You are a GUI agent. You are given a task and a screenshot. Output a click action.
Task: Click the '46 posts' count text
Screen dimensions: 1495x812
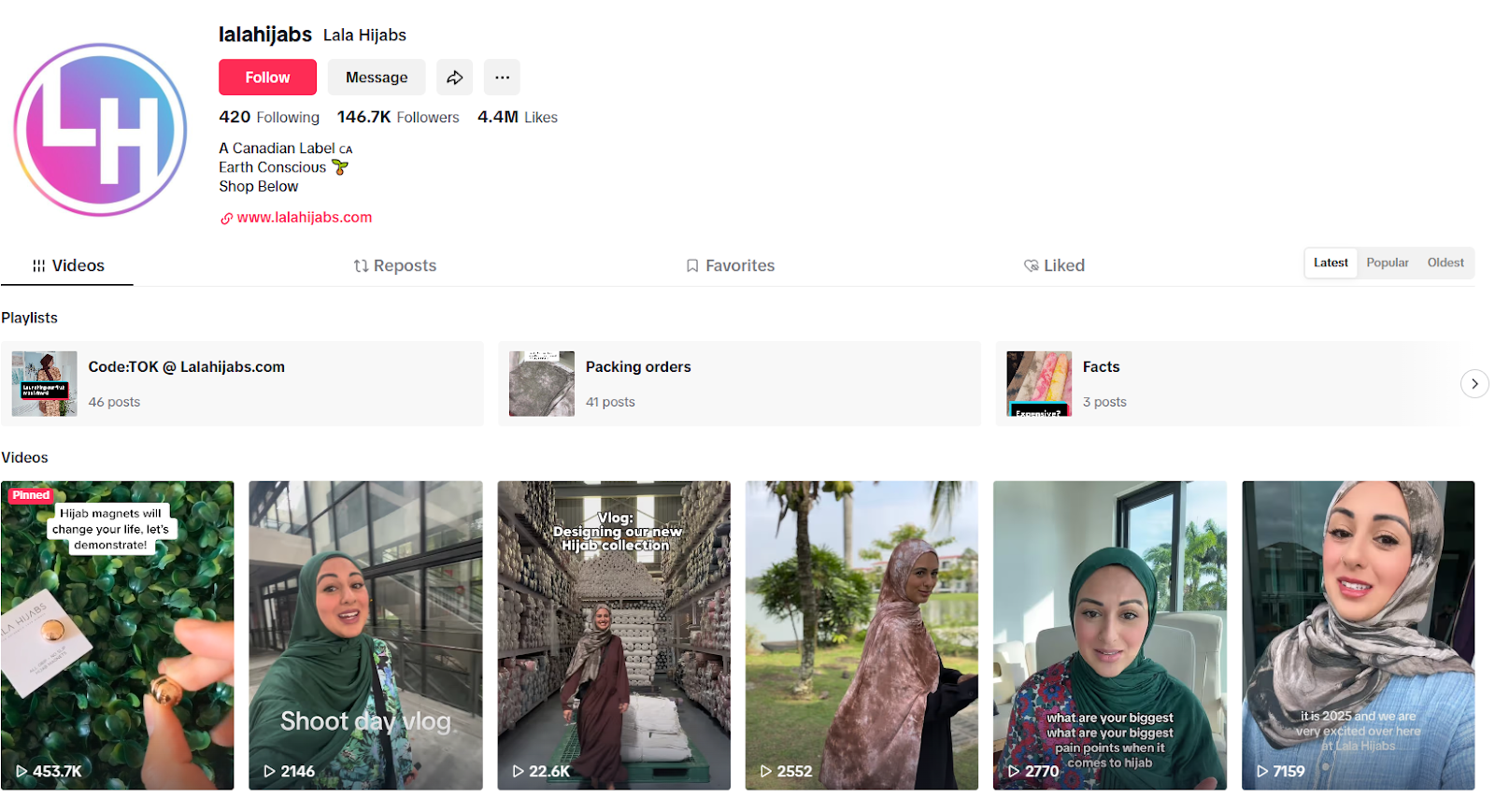coord(114,403)
